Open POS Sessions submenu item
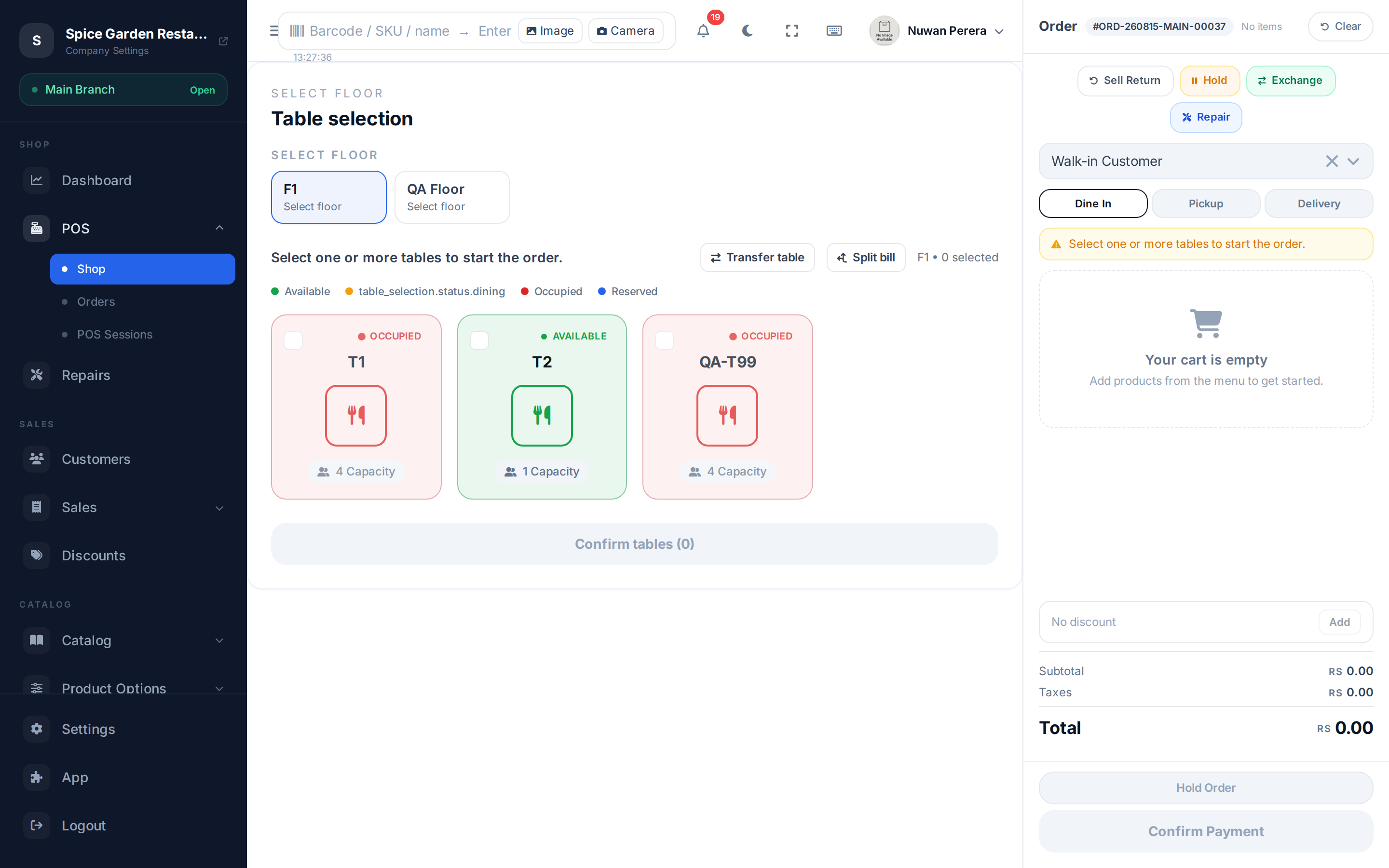 click(x=142, y=334)
